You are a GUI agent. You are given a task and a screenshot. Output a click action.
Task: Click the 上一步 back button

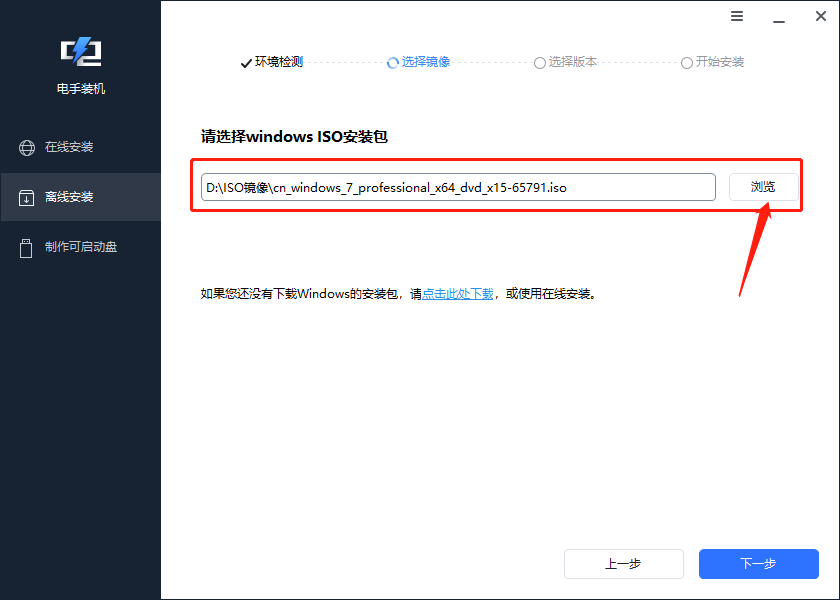coord(623,564)
